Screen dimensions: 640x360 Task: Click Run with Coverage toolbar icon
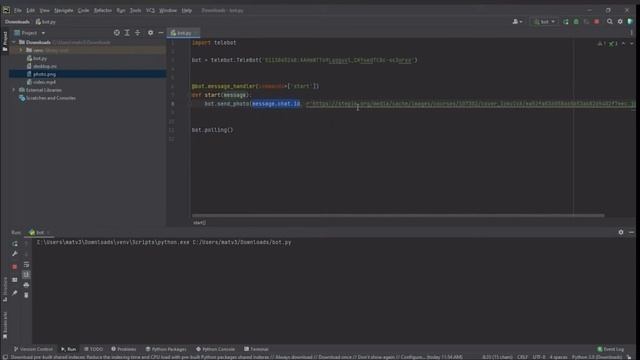click(586, 22)
